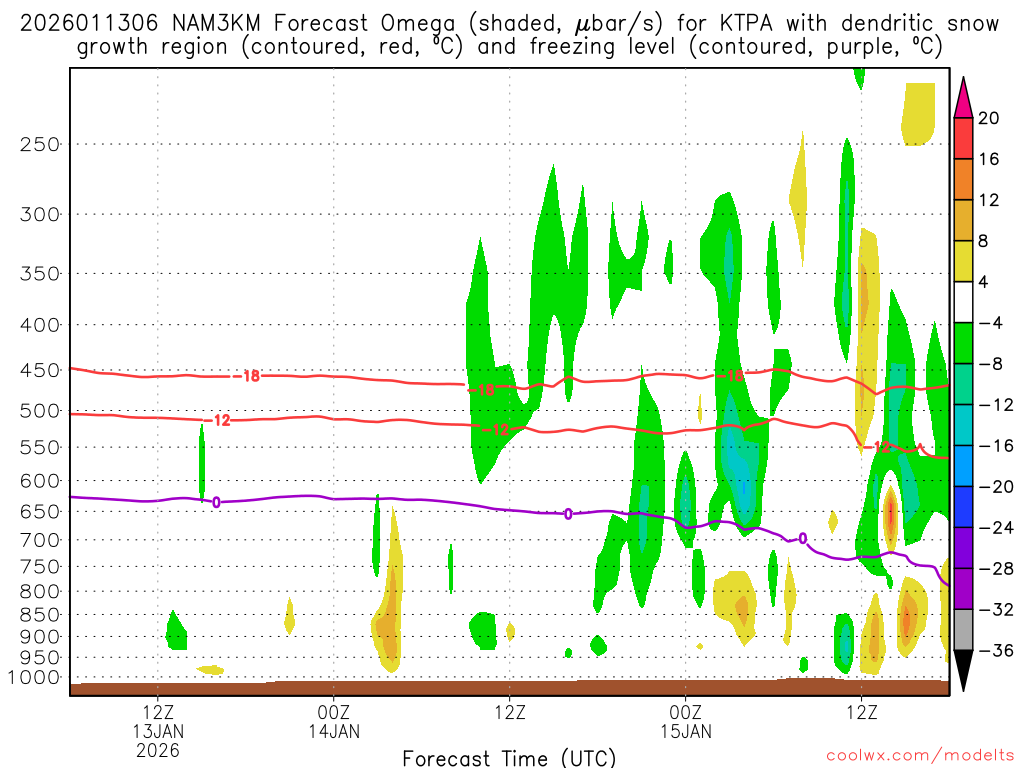
Task: Click the Forecast Time (UTC) axis title
Action: click(x=509, y=758)
